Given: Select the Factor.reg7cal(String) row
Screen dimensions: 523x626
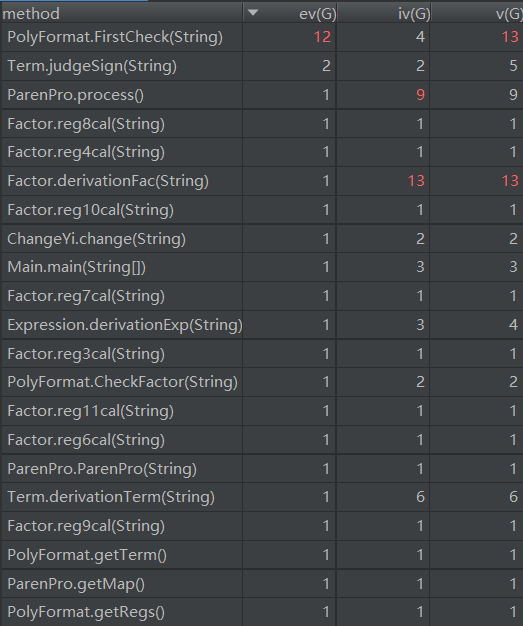Looking at the screenshot, I should coord(262,296).
